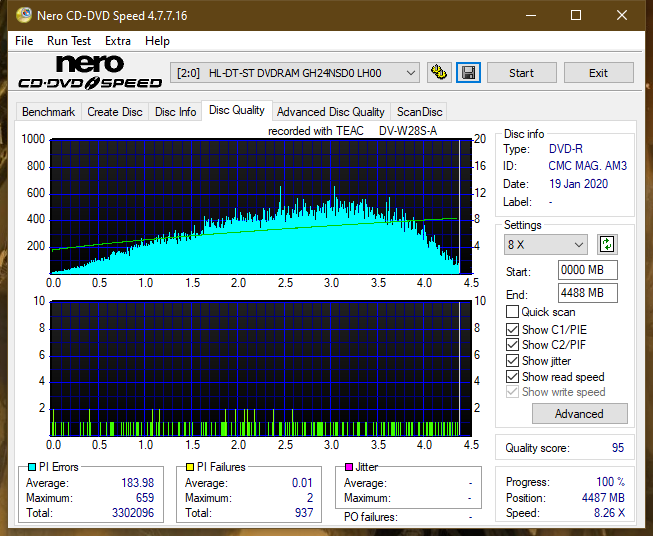The height and width of the screenshot is (536, 653).
Task: Minimize the Nero CD-DVD Speed window
Action: pos(531,15)
